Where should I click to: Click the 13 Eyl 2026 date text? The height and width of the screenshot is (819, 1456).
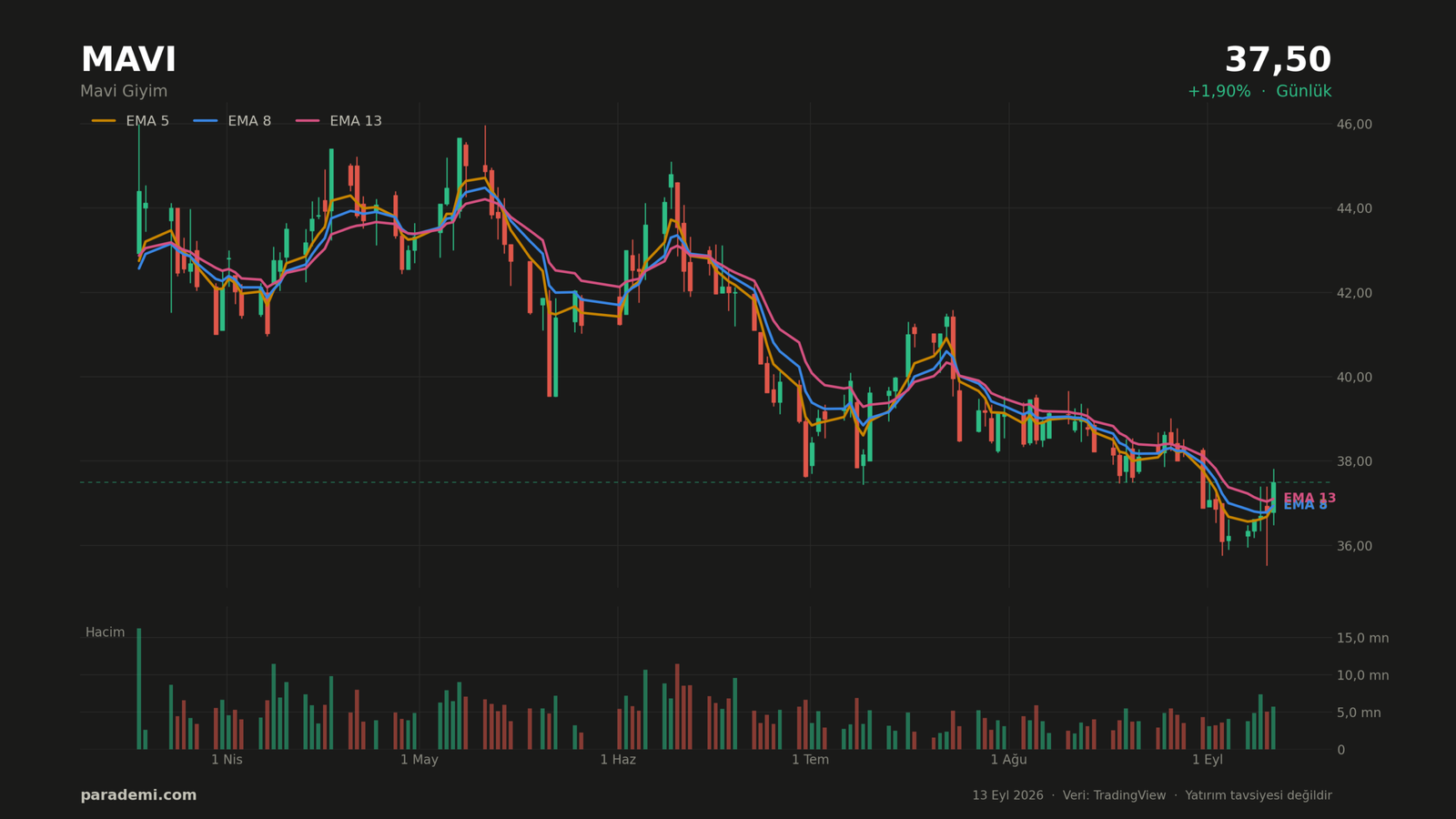[x=1007, y=795]
